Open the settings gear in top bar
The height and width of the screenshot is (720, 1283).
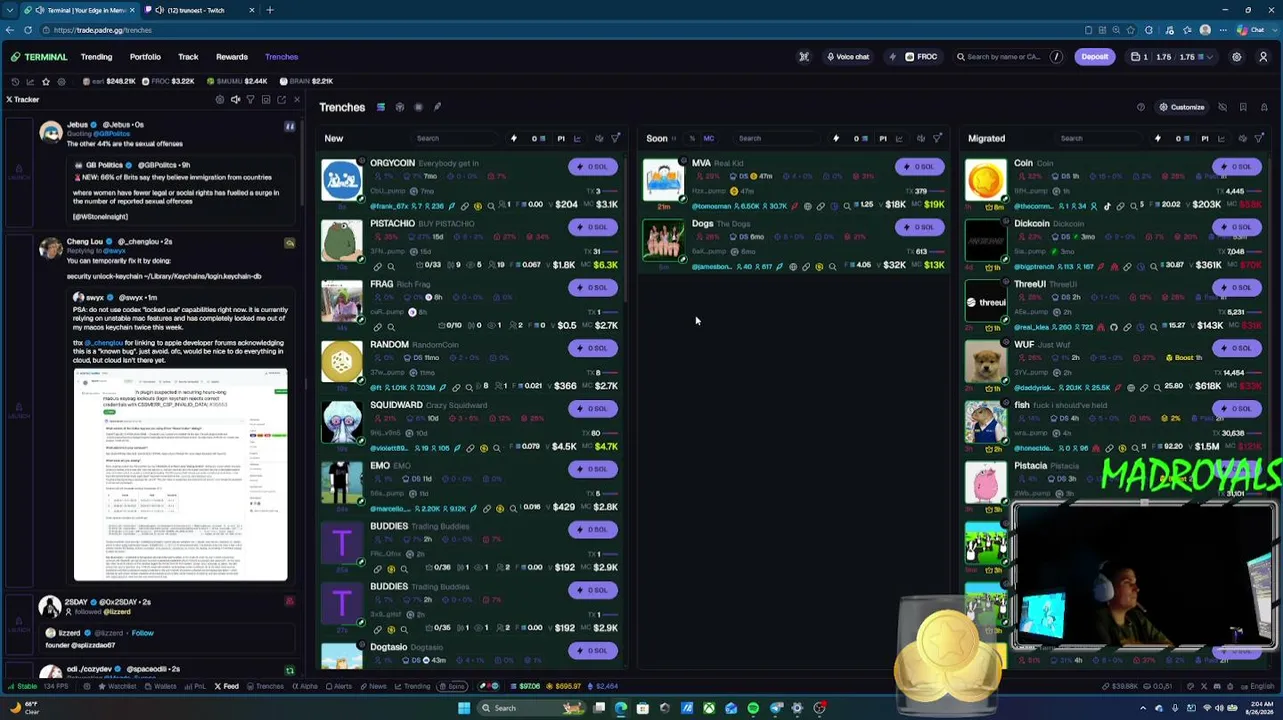tap(1237, 57)
